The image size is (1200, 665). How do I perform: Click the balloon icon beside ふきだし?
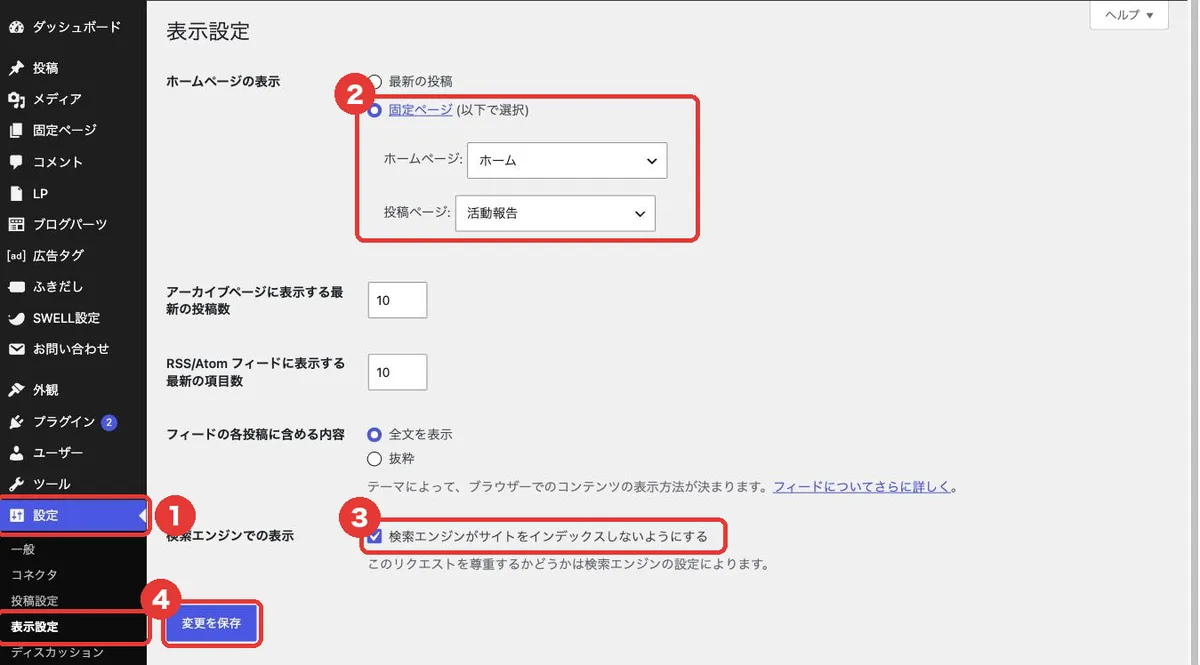(16, 287)
